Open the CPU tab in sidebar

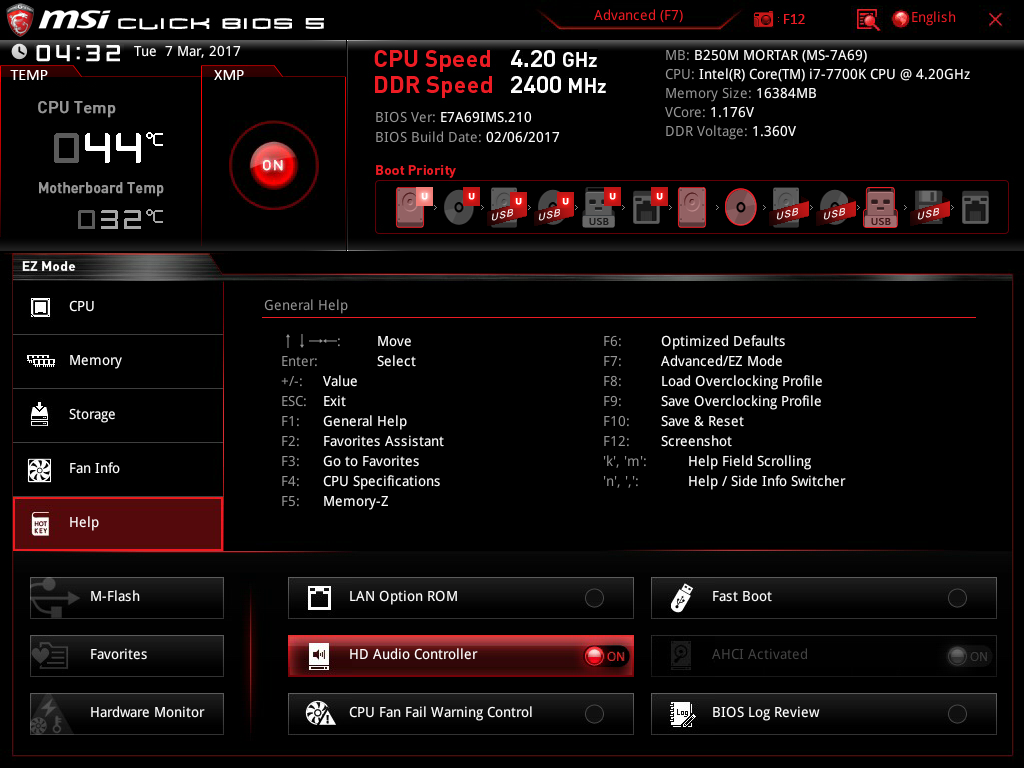(x=118, y=307)
